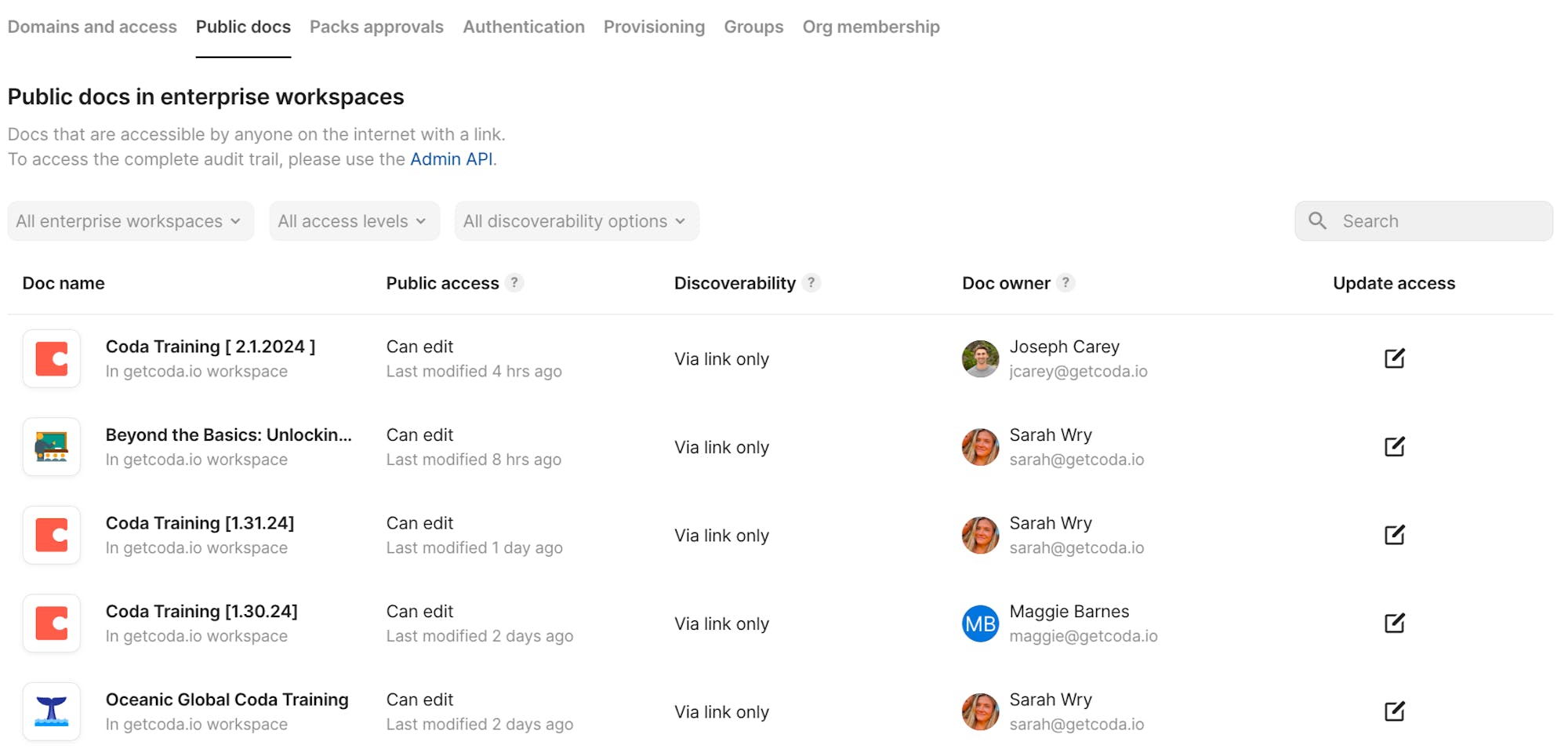Click edit access icon for Beyond the Basics row
Screen dimensions: 1568x756
tap(1394, 447)
